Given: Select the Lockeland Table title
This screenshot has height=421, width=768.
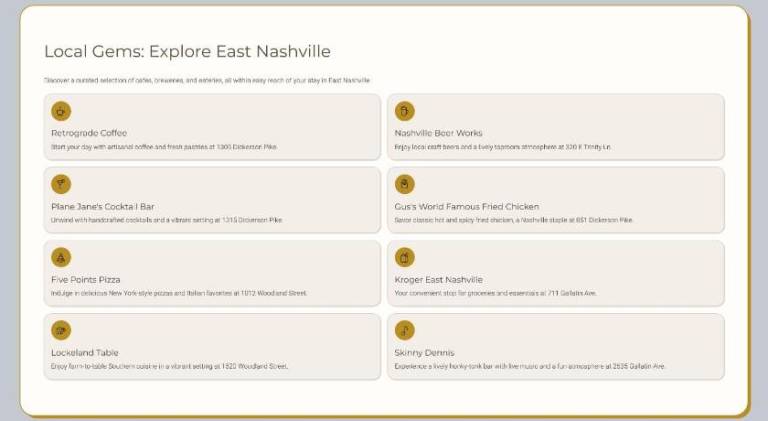Looking at the screenshot, I should pyautogui.click(x=85, y=352).
